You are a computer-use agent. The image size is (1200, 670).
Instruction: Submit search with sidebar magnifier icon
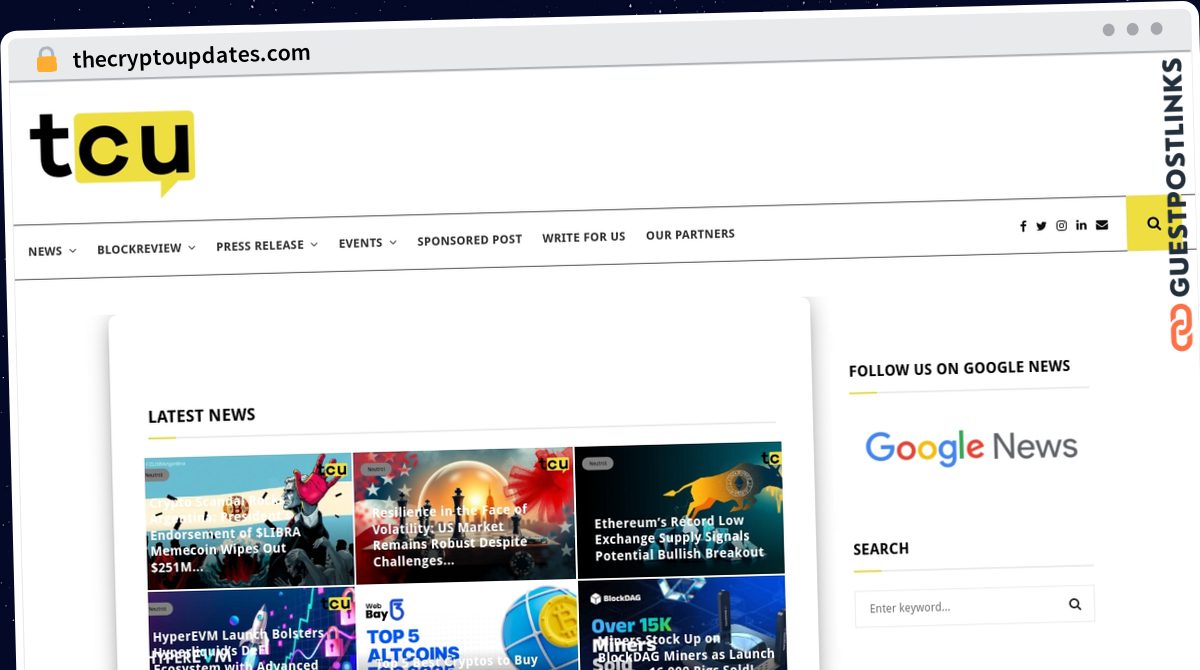[x=1075, y=604]
